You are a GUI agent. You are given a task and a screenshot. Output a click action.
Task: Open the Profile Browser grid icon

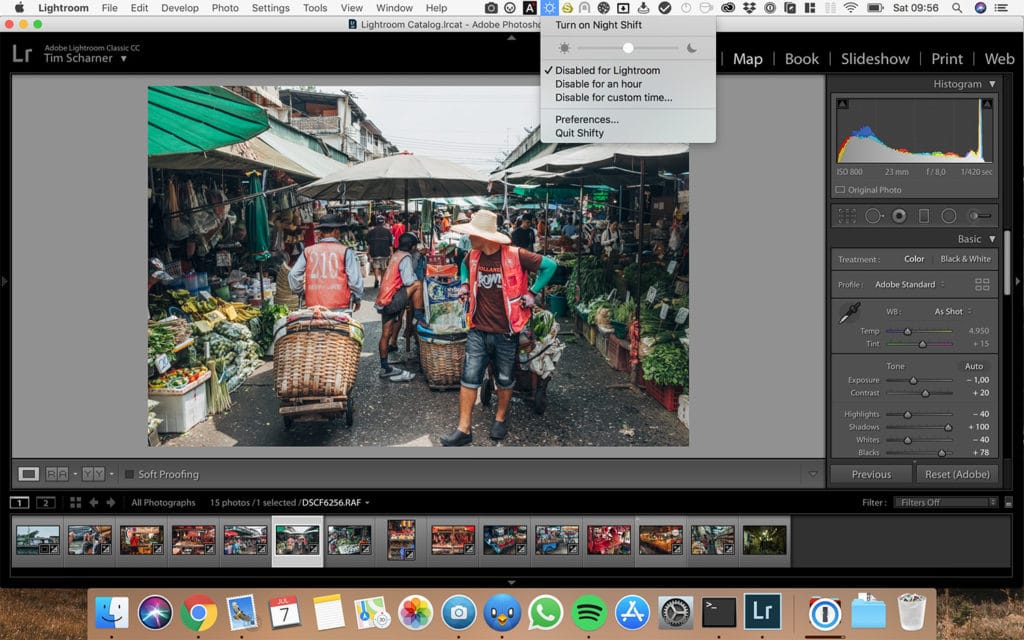(982, 284)
